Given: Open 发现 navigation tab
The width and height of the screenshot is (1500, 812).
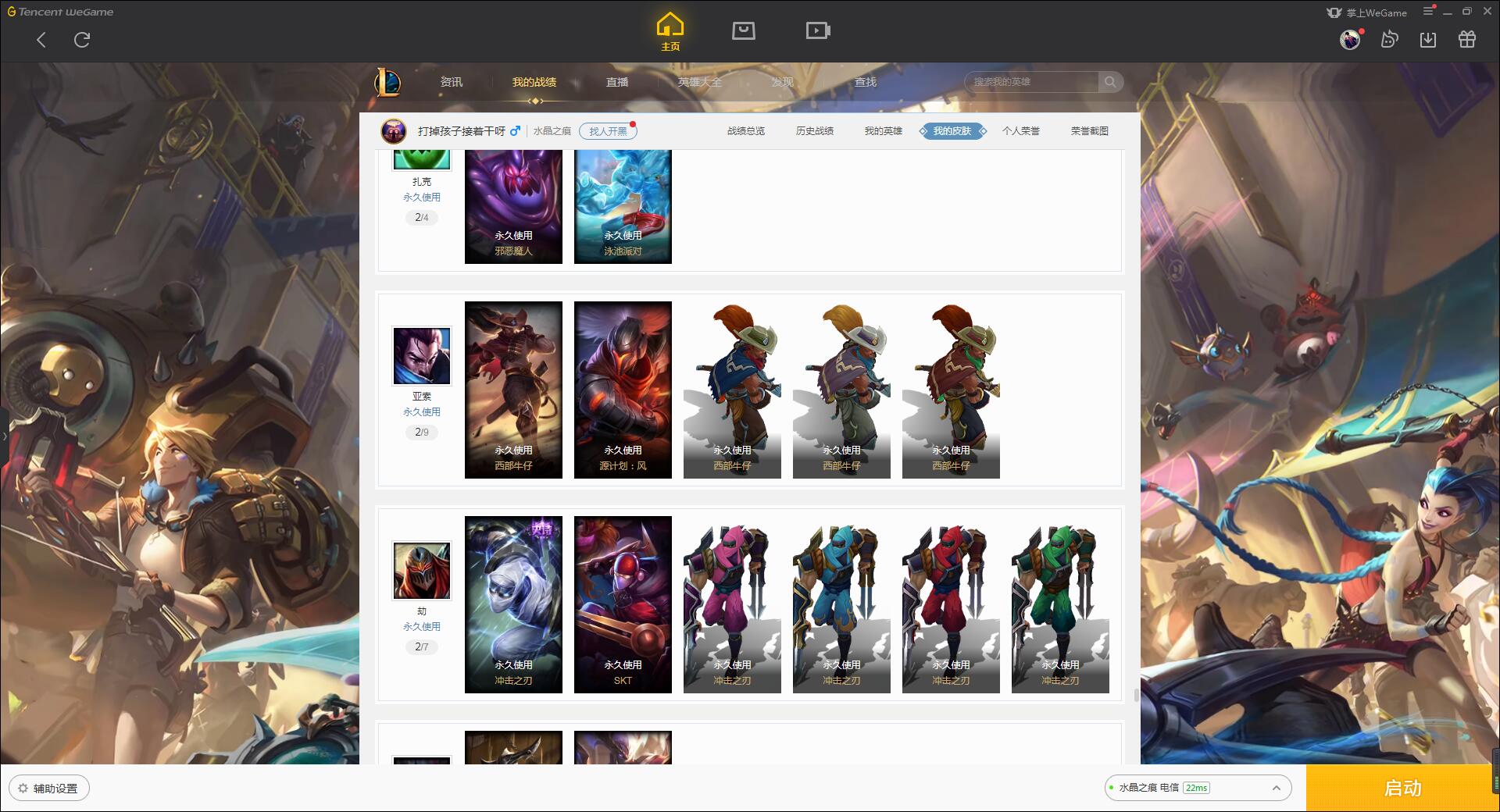Looking at the screenshot, I should [x=783, y=82].
